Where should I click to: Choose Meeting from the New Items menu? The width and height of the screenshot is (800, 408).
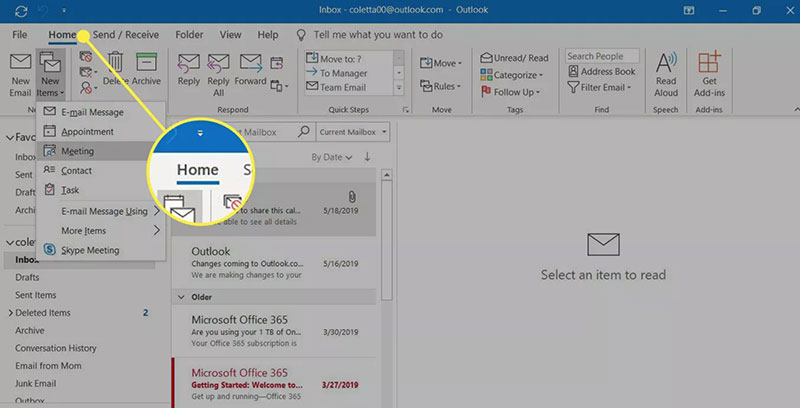point(101,151)
